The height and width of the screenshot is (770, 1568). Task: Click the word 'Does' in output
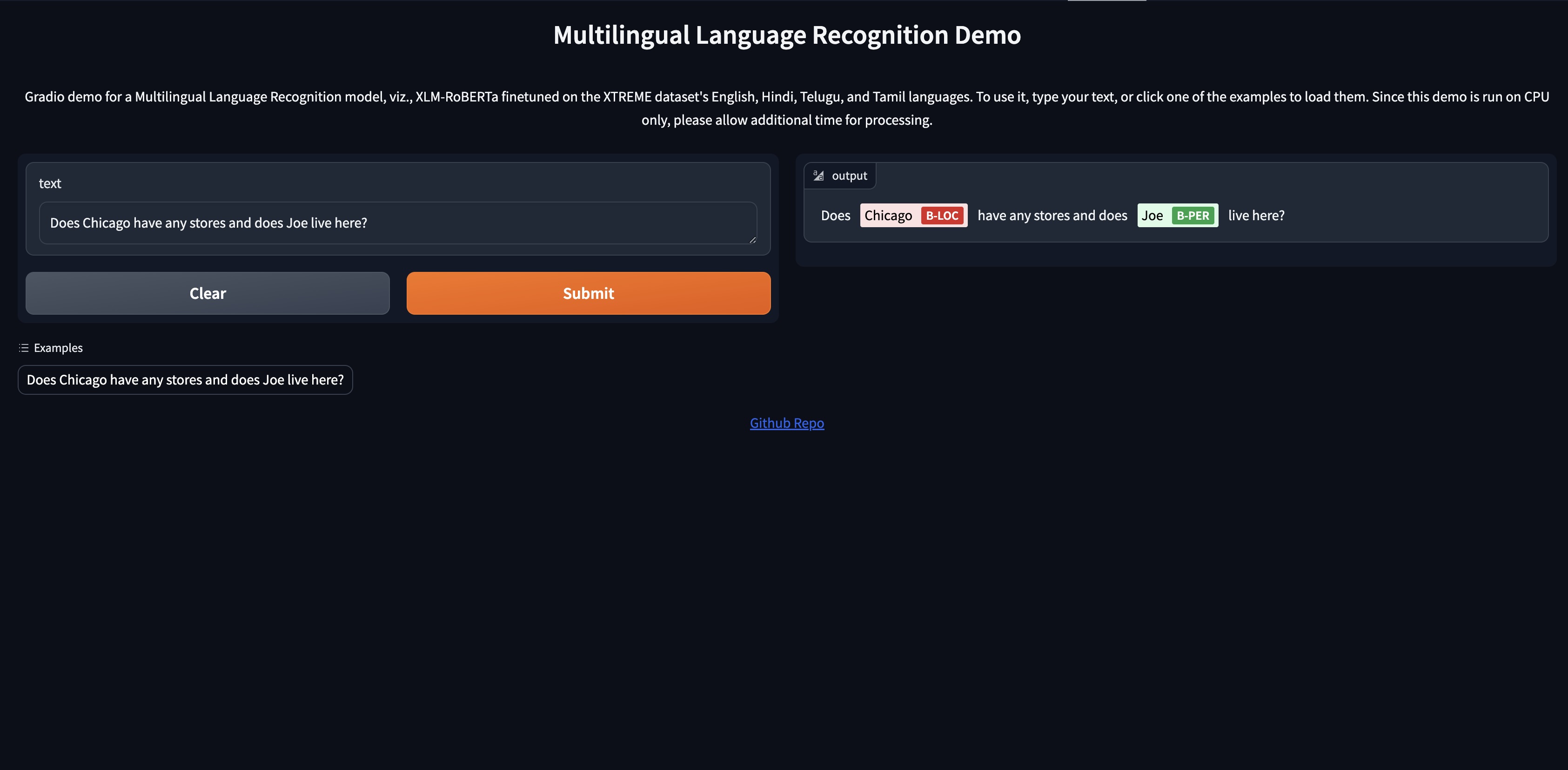[x=836, y=216]
